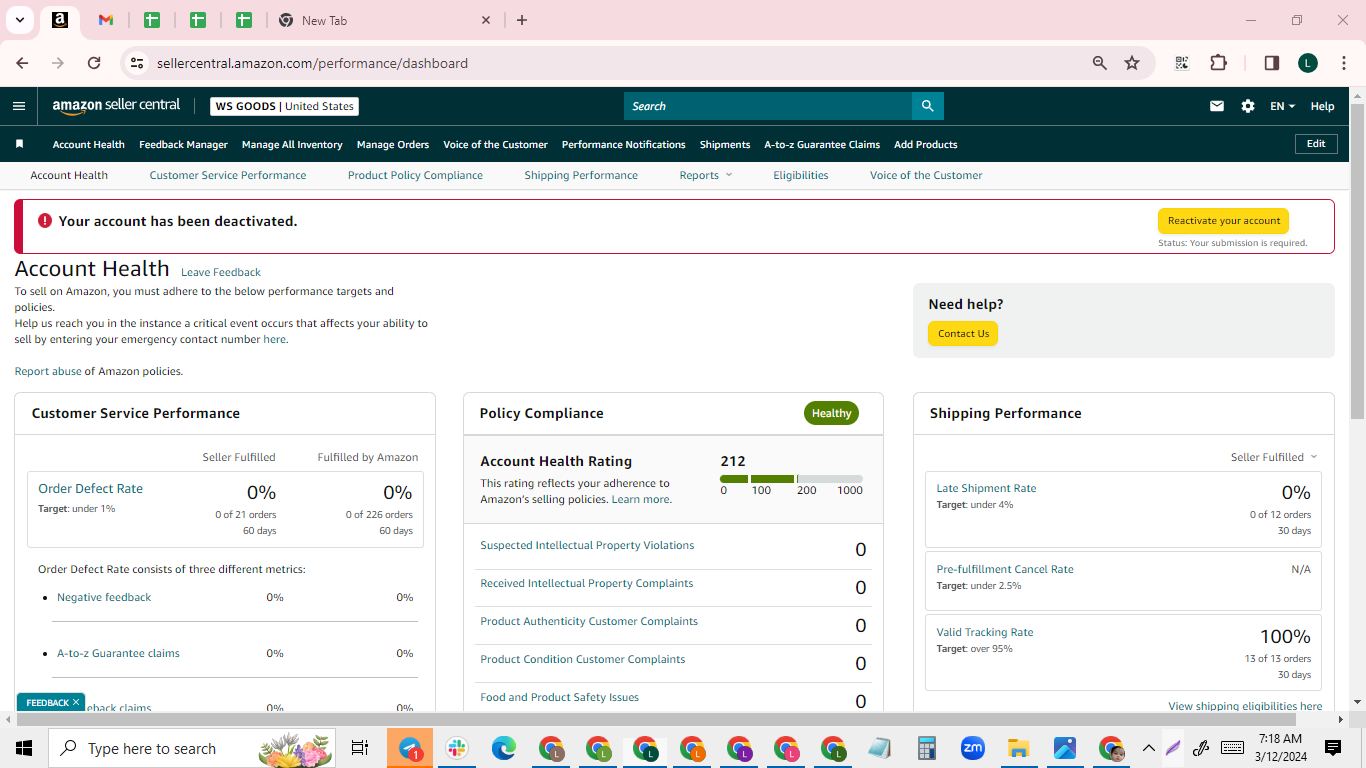The width and height of the screenshot is (1366, 768).
Task: Switch to the Gmail browser tab
Action: coord(106,20)
